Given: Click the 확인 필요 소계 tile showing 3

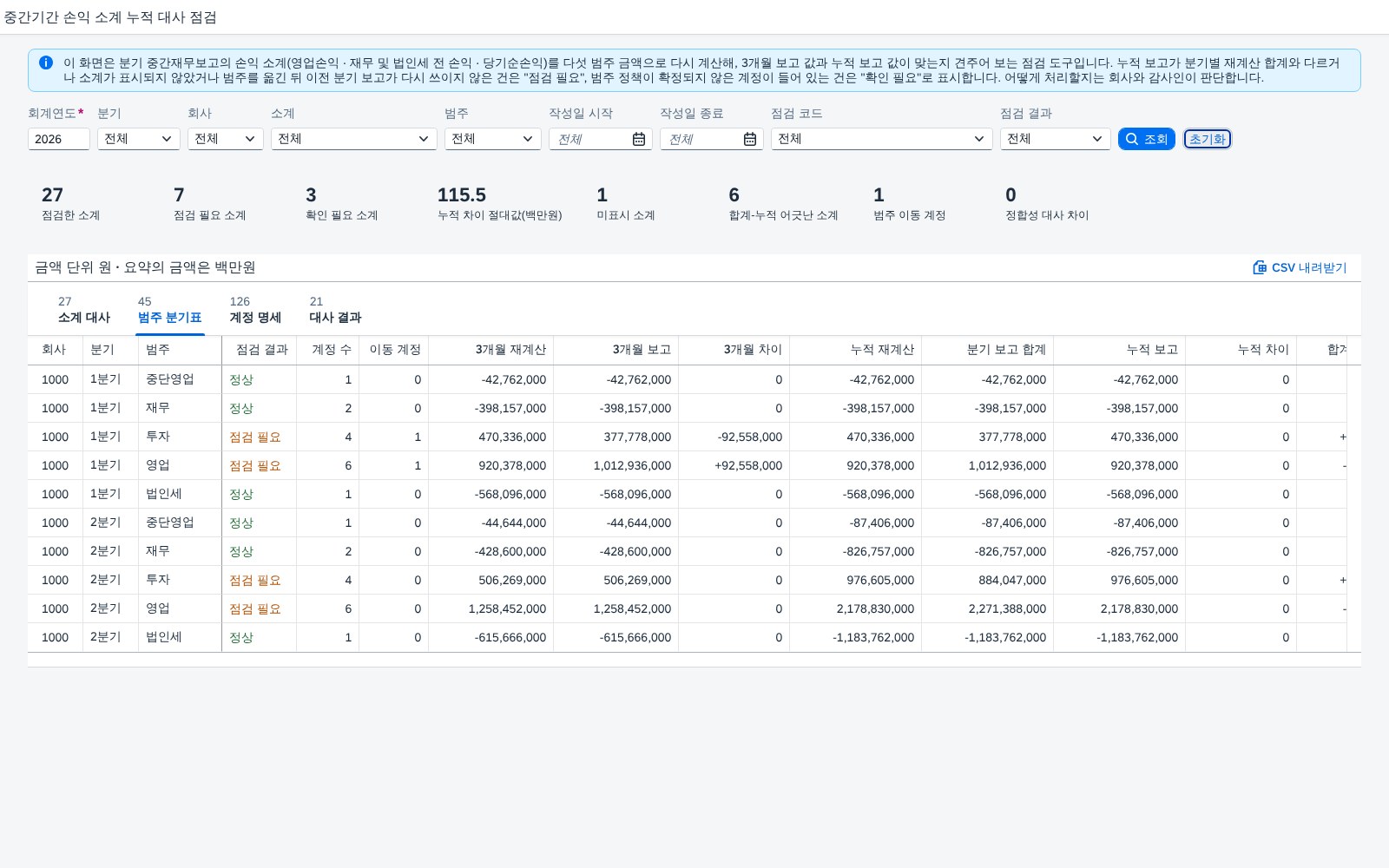Looking at the screenshot, I should pyautogui.click(x=342, y=204).
